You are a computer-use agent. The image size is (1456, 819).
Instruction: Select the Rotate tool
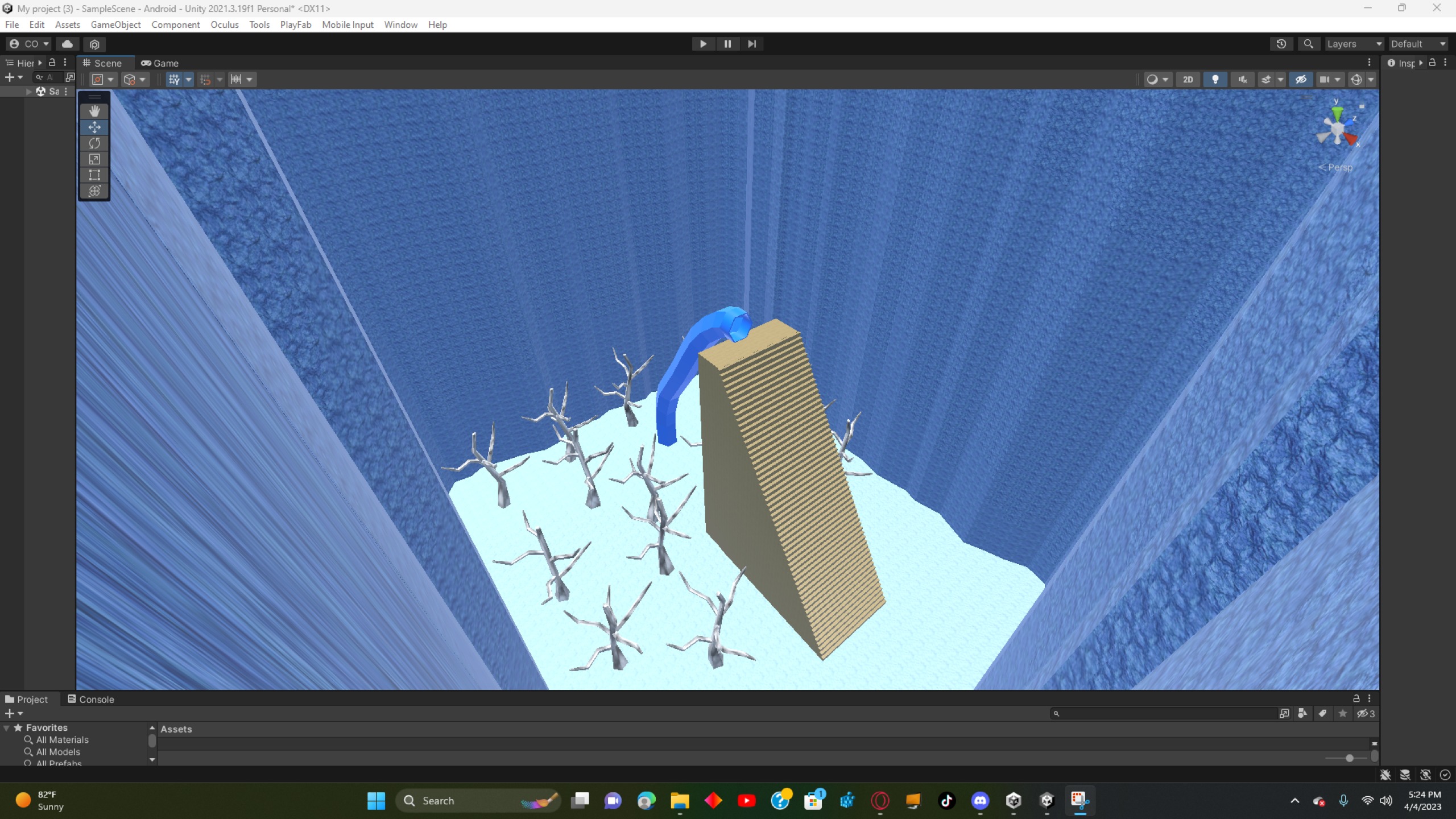94,143
